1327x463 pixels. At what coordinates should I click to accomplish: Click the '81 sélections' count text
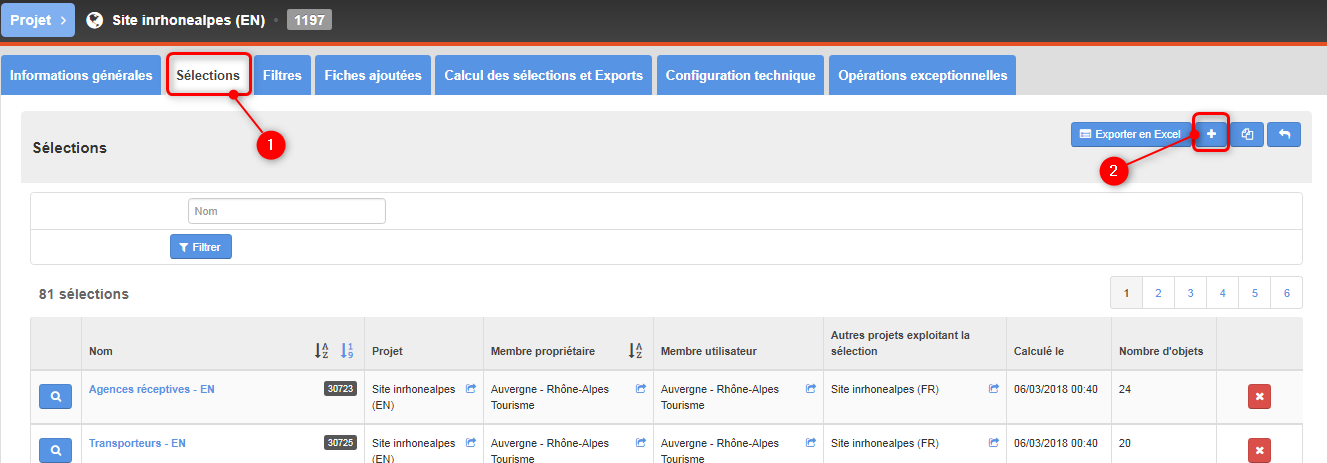click(x=84, y=294)
